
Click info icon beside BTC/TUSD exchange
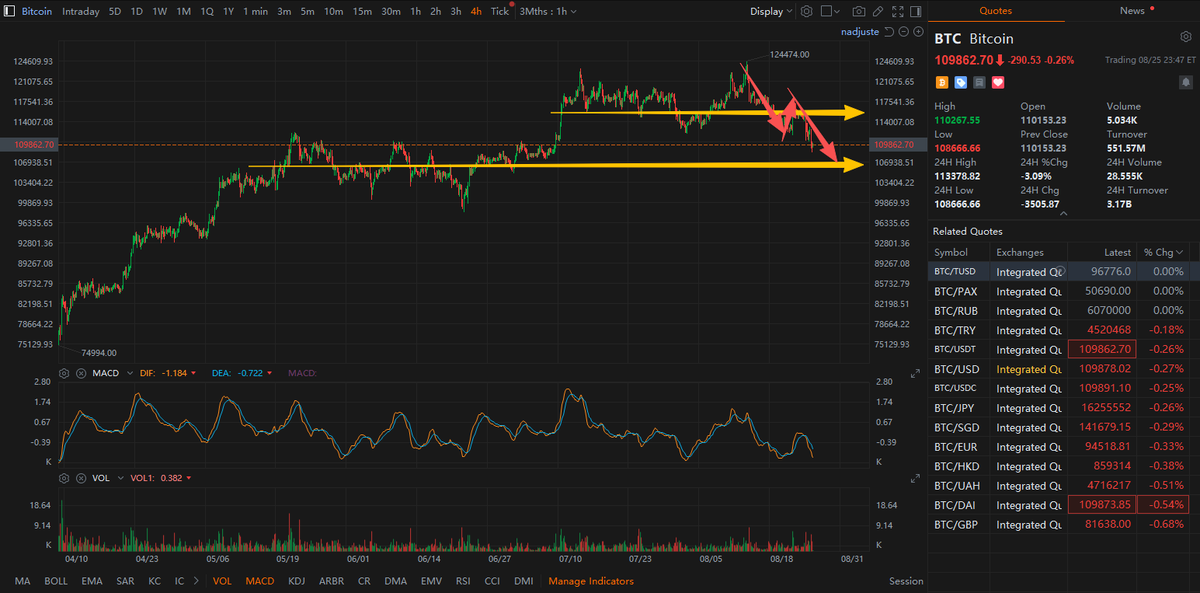point(1060,271)
